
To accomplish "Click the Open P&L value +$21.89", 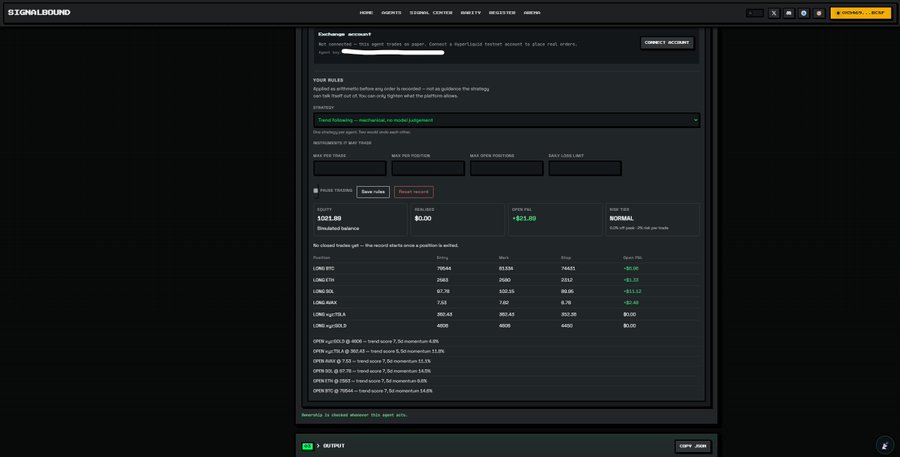I will point(524,219).
